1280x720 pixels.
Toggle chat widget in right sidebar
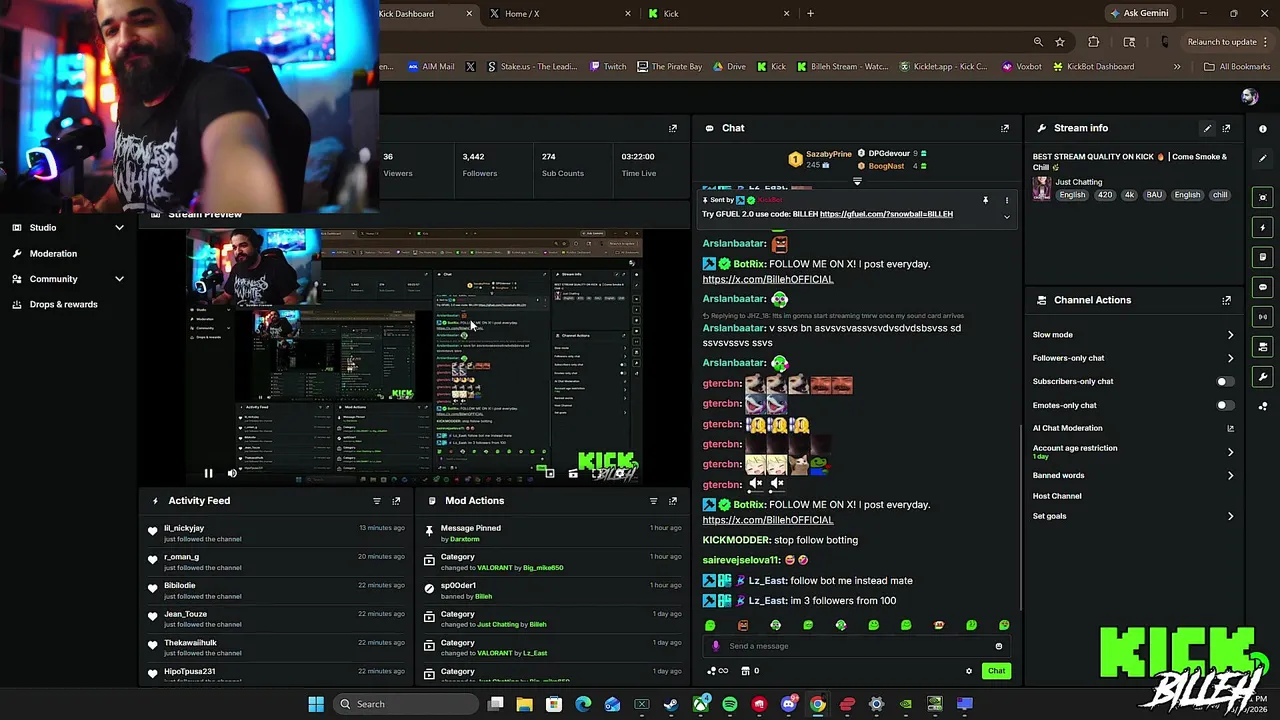point(1263,287)
